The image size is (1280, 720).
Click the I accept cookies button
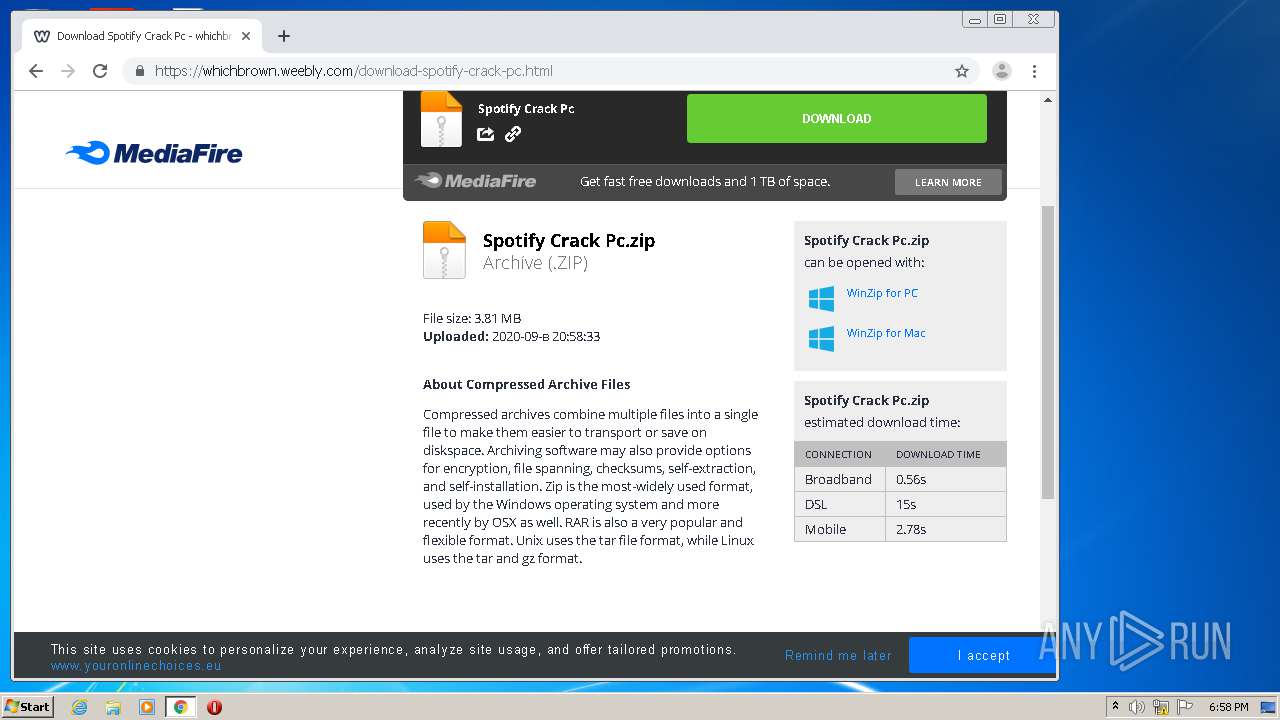pyautogui.click(x=983, y=655)
